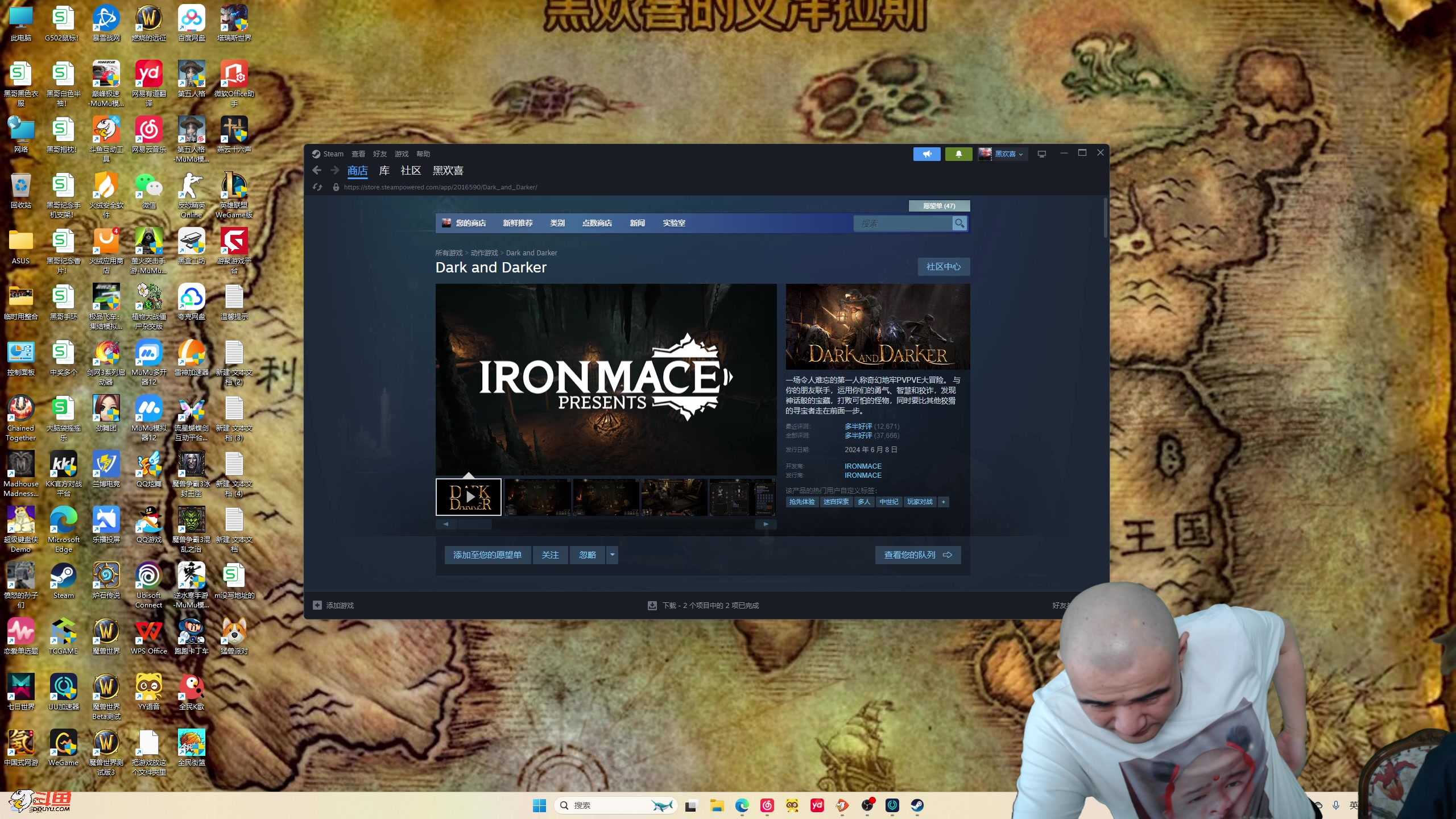Screen dimensions: 1456x819
Task: Open the 新闻 news link
Action: (x=637, y=223)
